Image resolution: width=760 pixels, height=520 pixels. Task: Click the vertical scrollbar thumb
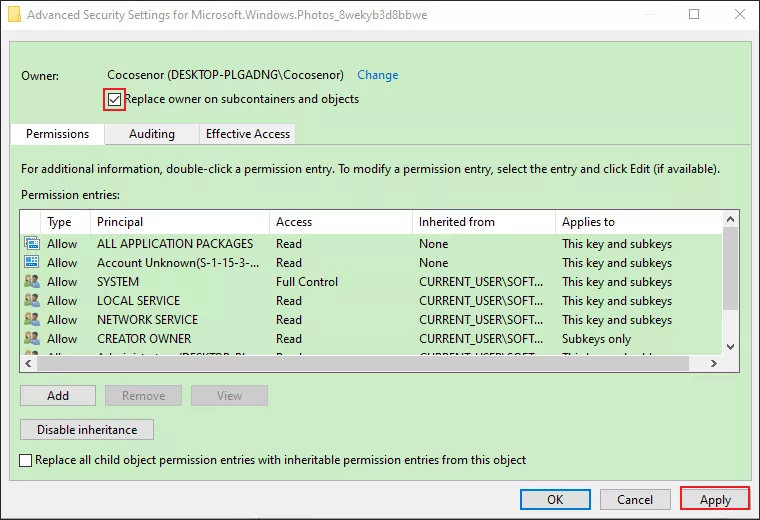730,268
